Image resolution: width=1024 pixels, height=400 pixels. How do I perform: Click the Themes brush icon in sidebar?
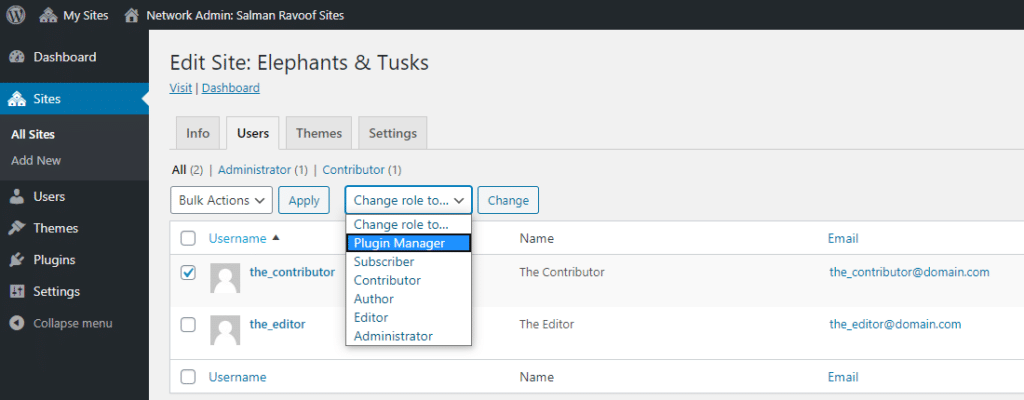(x=16, y=228)
